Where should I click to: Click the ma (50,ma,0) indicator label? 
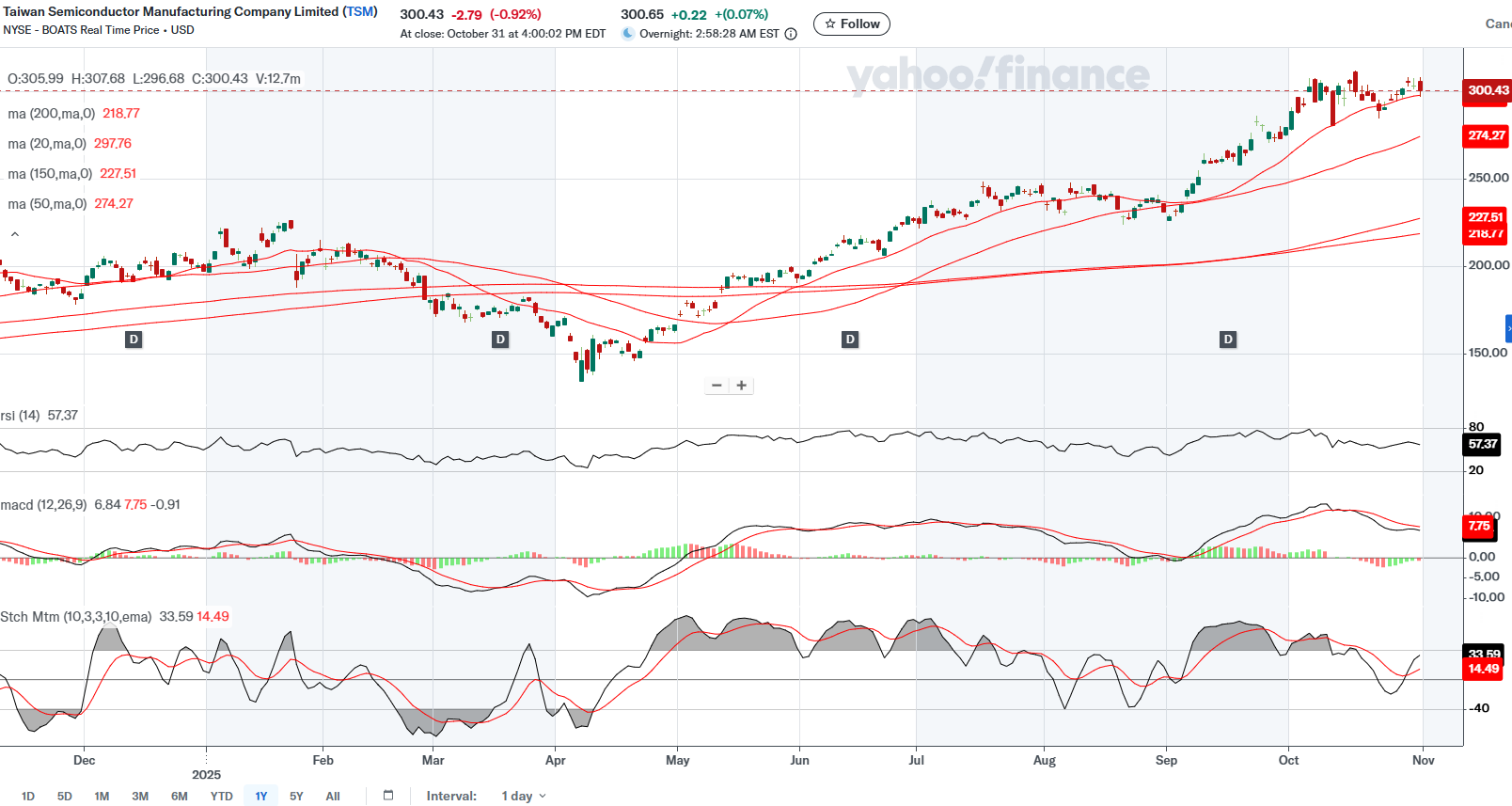[x=47, y=204]
